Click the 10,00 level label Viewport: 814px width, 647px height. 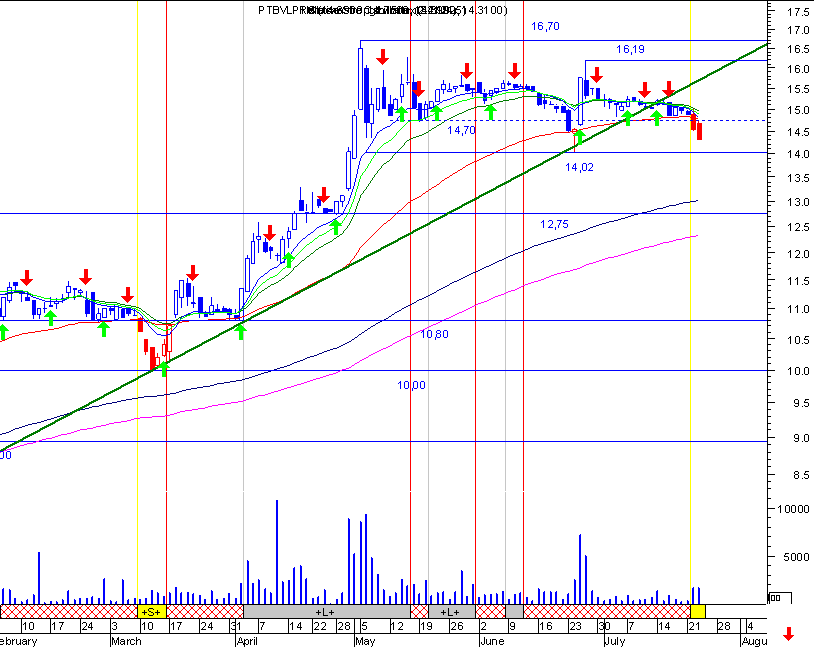(411, 385)
